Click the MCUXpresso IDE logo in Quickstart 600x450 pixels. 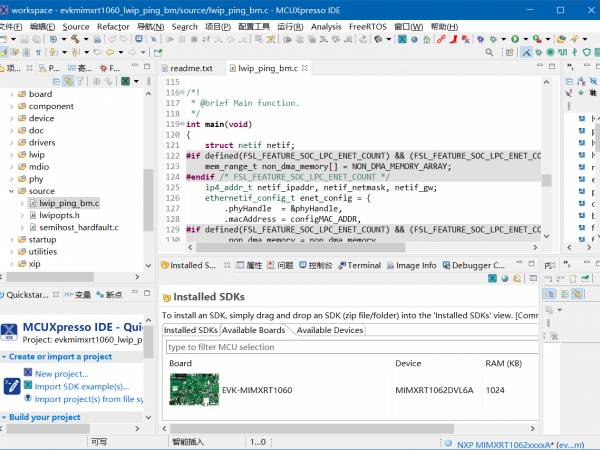(x=9, y=333)
